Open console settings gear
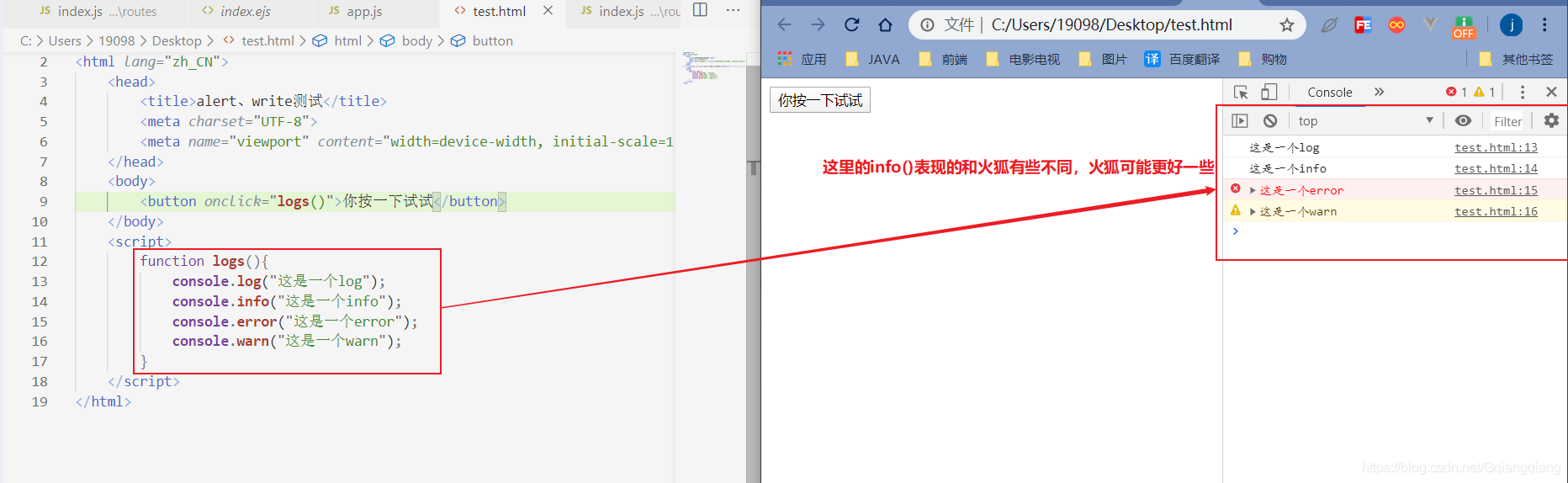Screen dimensions: 1568x483 [1552, 121]
